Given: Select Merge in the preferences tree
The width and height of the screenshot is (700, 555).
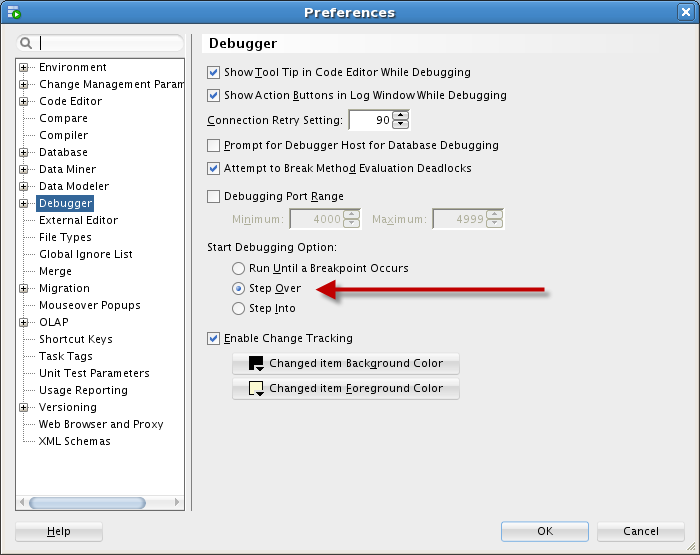Looking at the screenshot, I should (x=55, y=271).
